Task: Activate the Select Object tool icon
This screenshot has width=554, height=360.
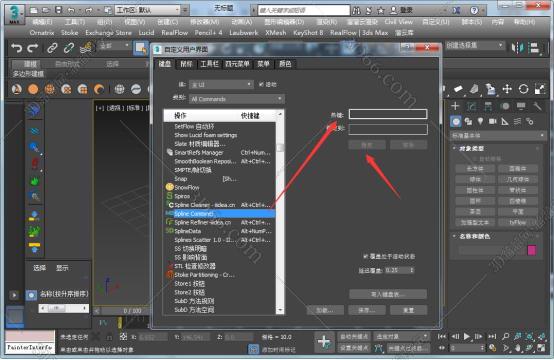Action: tap(141, 48)
